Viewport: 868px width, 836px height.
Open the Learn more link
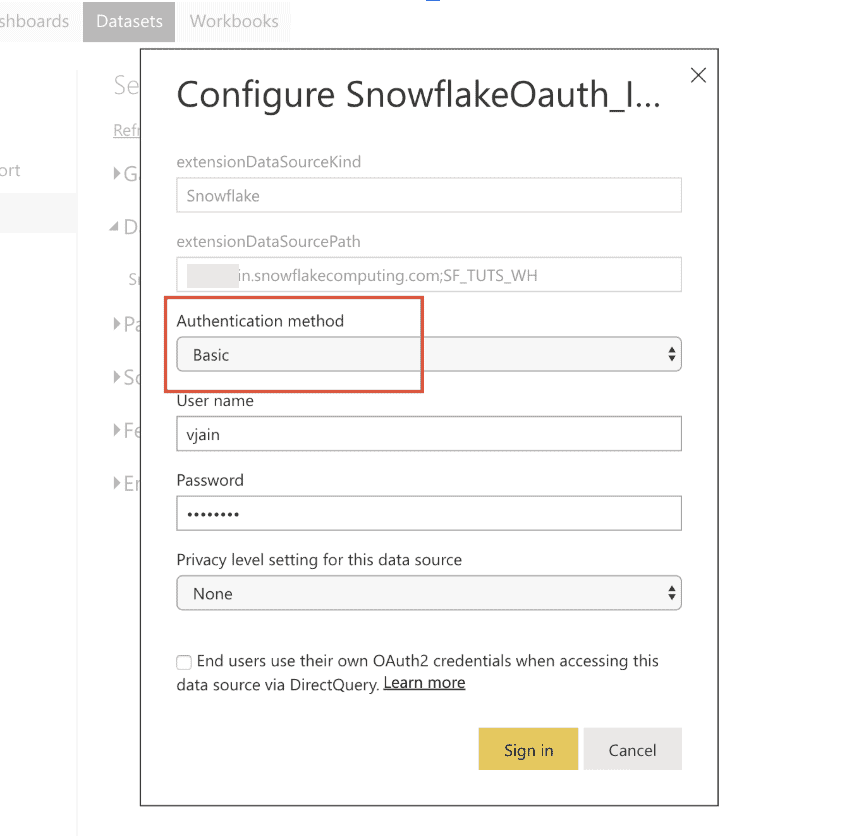[x=424, y=683]
